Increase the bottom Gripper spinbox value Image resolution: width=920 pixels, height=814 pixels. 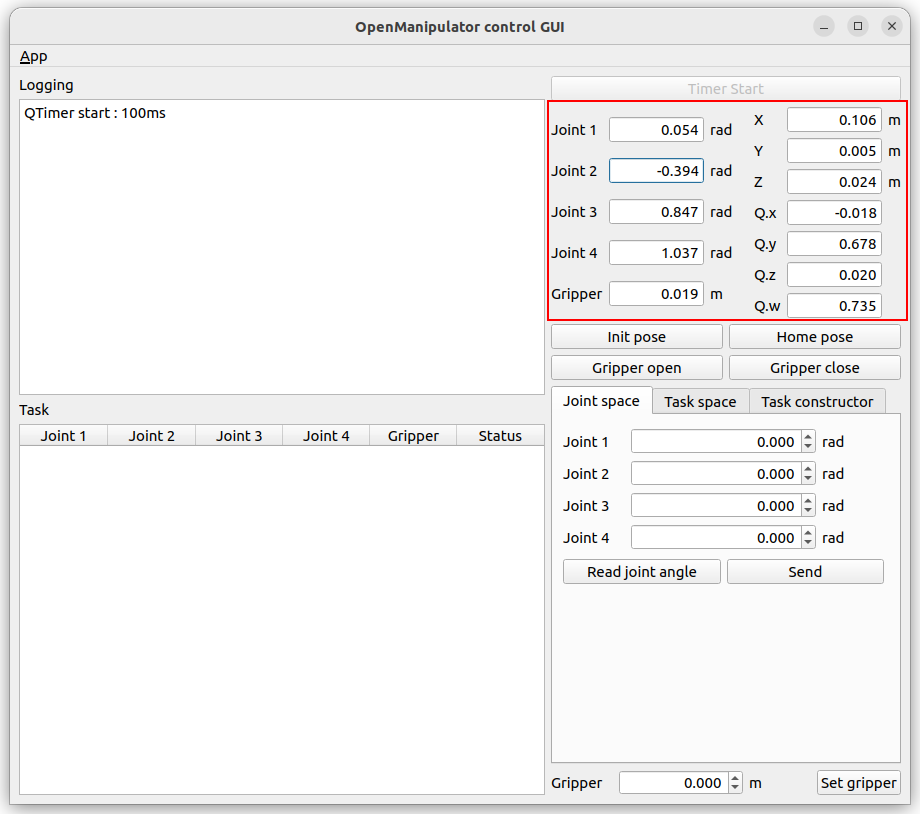(x=736, y=778)
